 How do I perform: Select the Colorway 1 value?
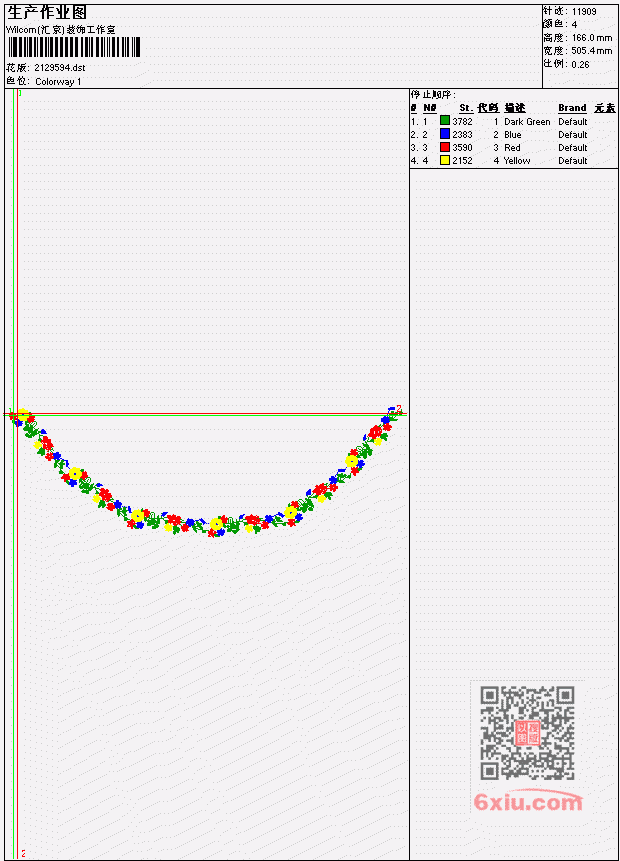(x=58, y=82)
